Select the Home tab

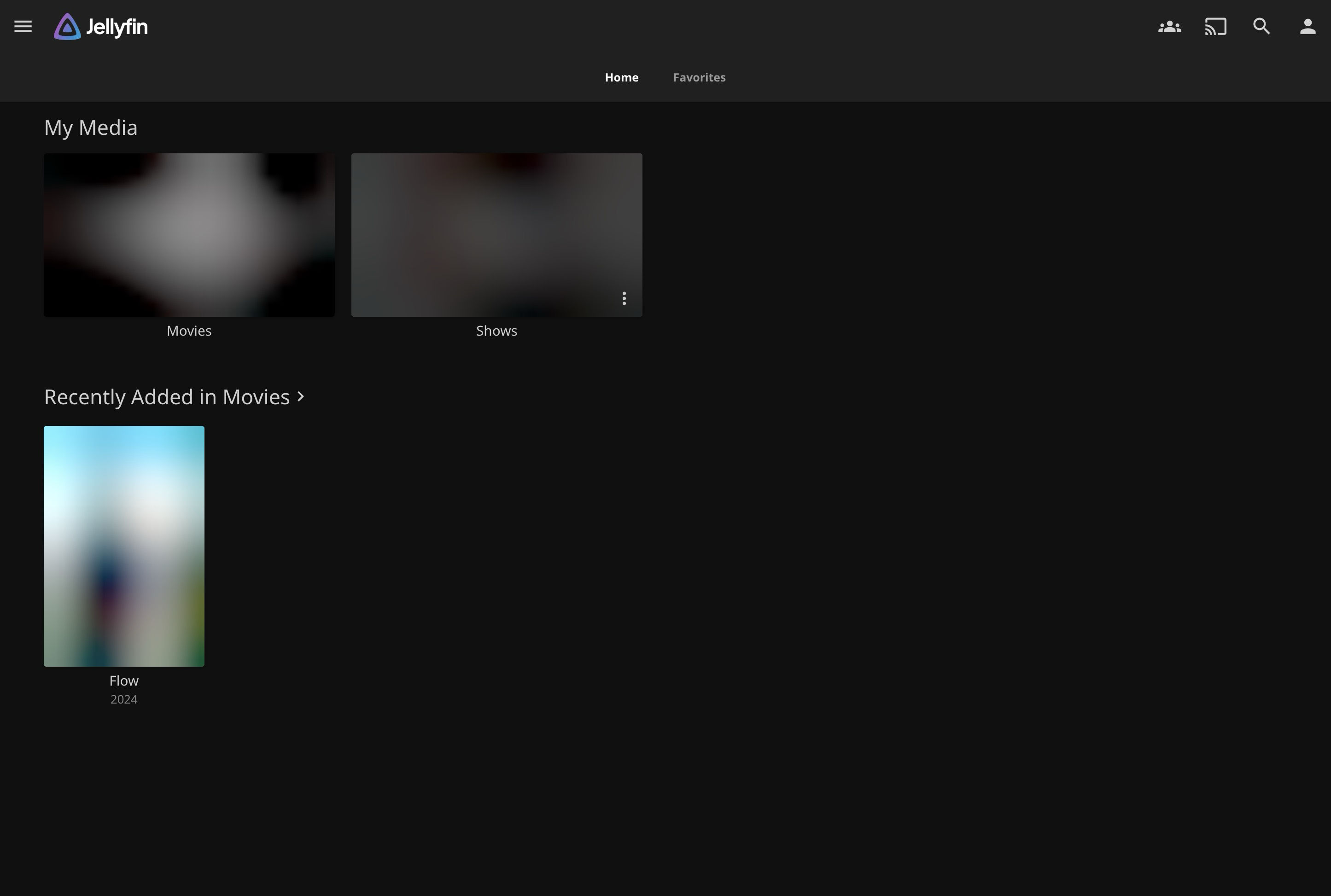[x=621, y=77]
